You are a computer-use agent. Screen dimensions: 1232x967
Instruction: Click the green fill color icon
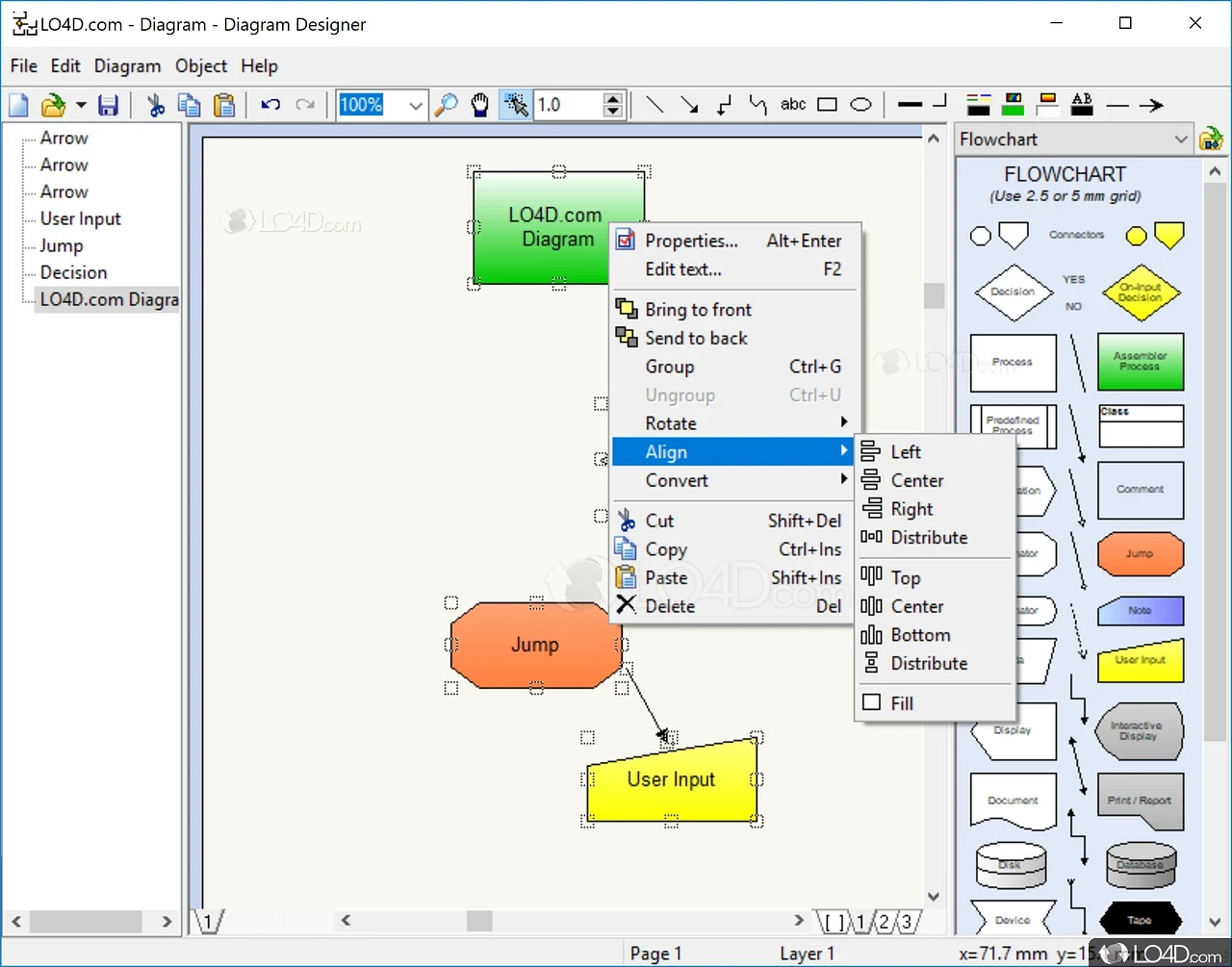pyautogui.click(x=1014, y=105)
